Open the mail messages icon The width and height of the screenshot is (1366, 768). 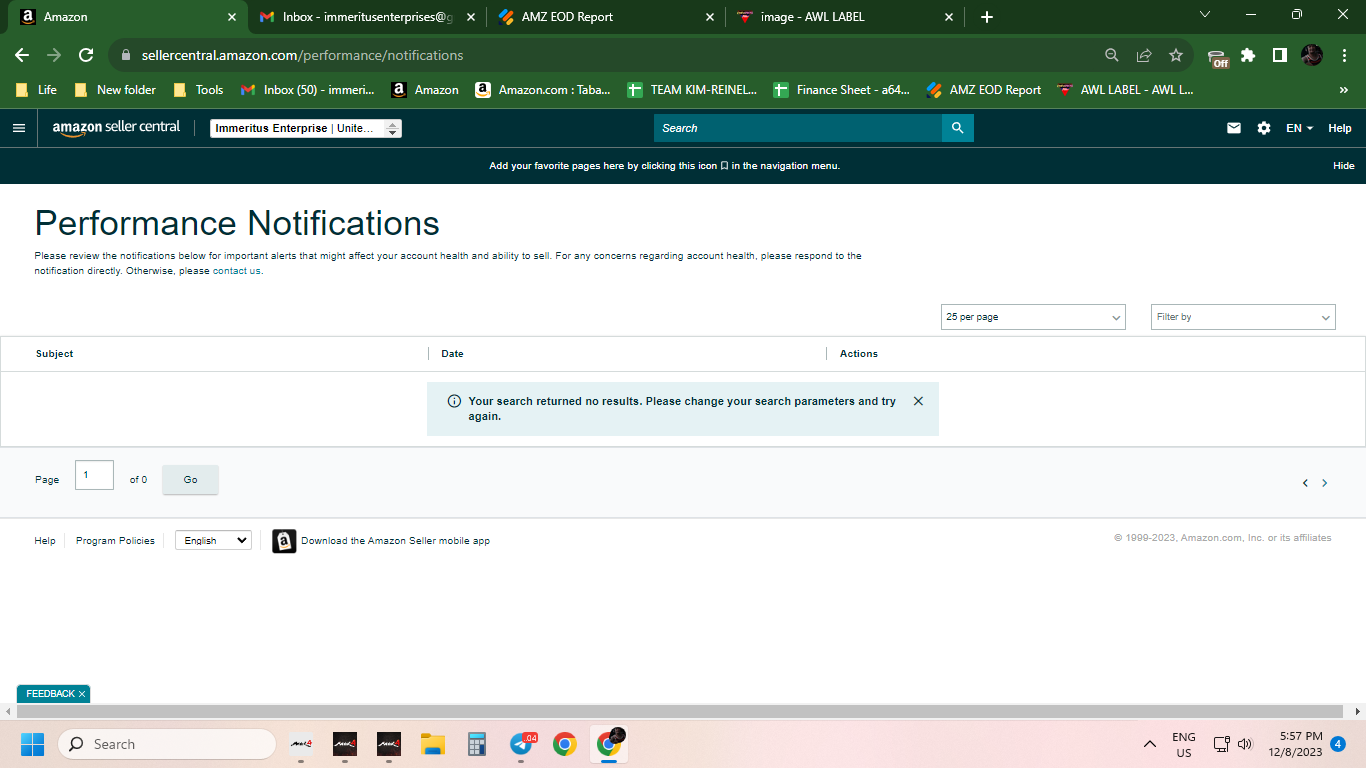(x=1234, y=128)
